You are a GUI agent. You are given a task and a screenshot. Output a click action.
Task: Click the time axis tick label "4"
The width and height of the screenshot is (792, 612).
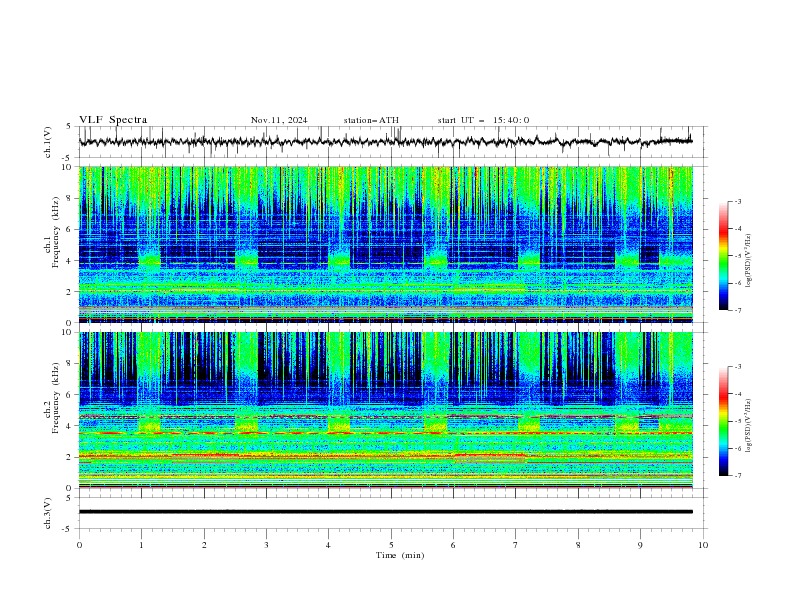click(328, 545)
